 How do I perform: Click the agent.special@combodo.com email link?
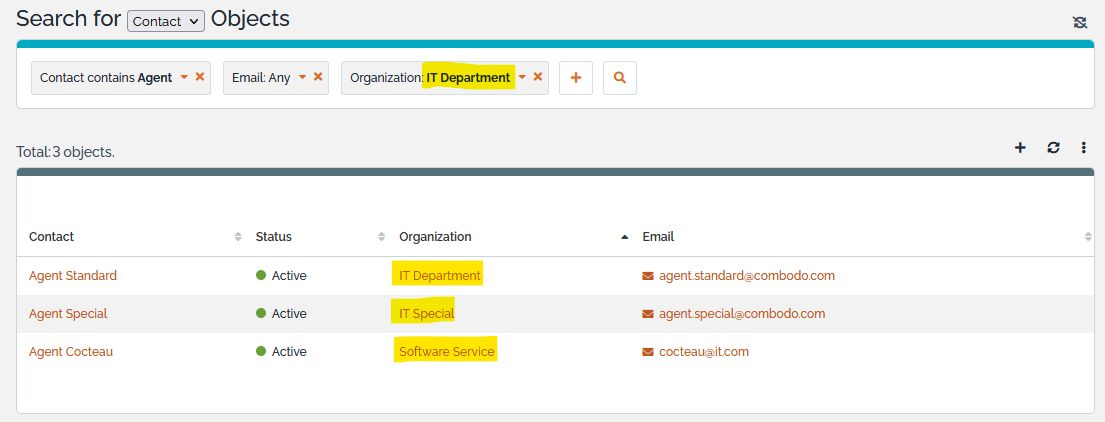741,314
